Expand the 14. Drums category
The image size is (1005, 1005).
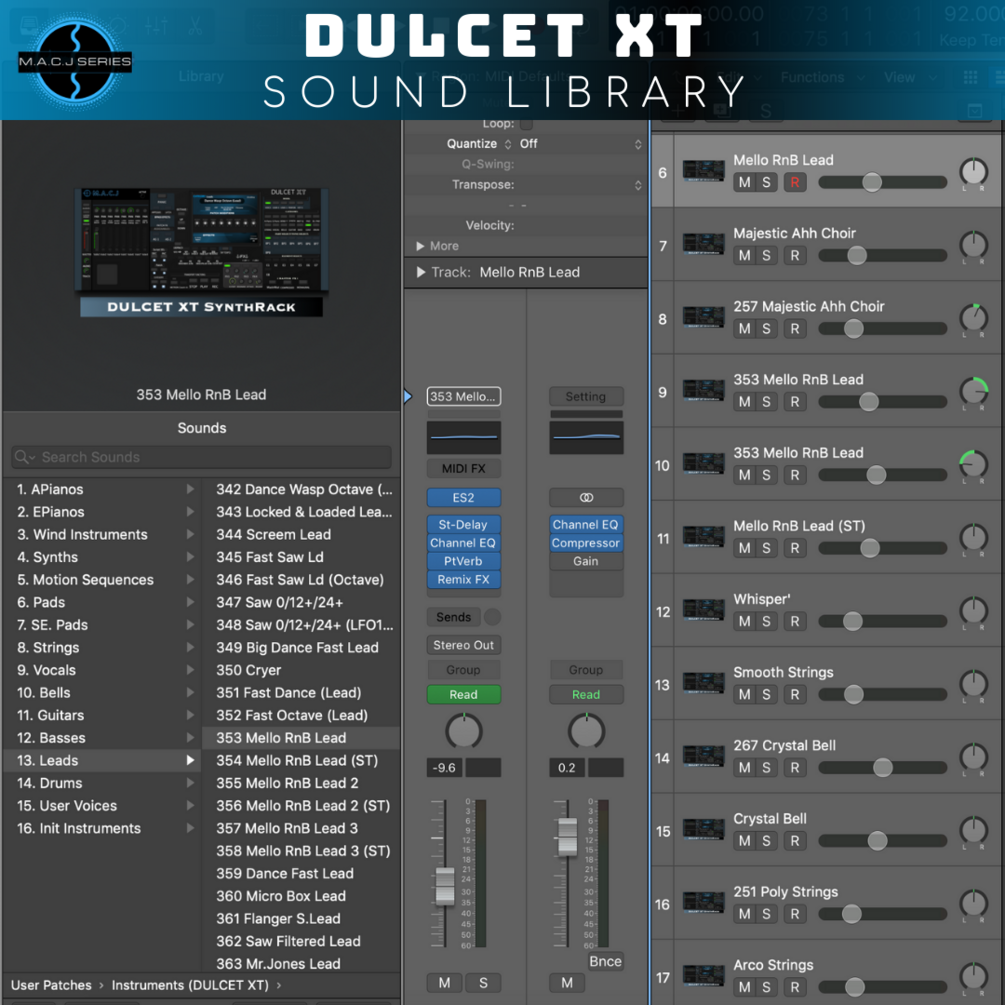point(190,783)
